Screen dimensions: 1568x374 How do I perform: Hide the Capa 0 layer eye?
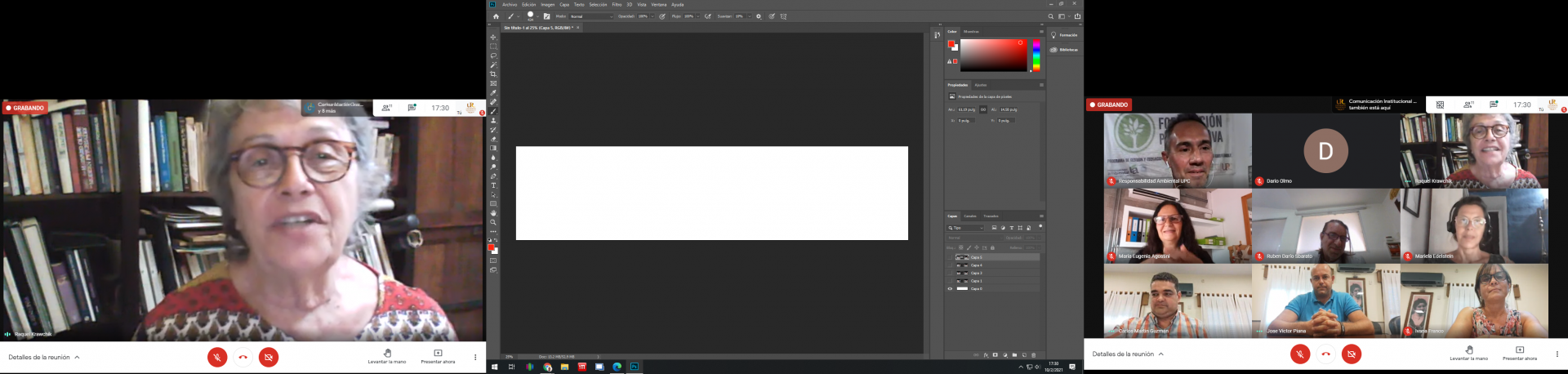pyautogui.click(x=950, y=288)
